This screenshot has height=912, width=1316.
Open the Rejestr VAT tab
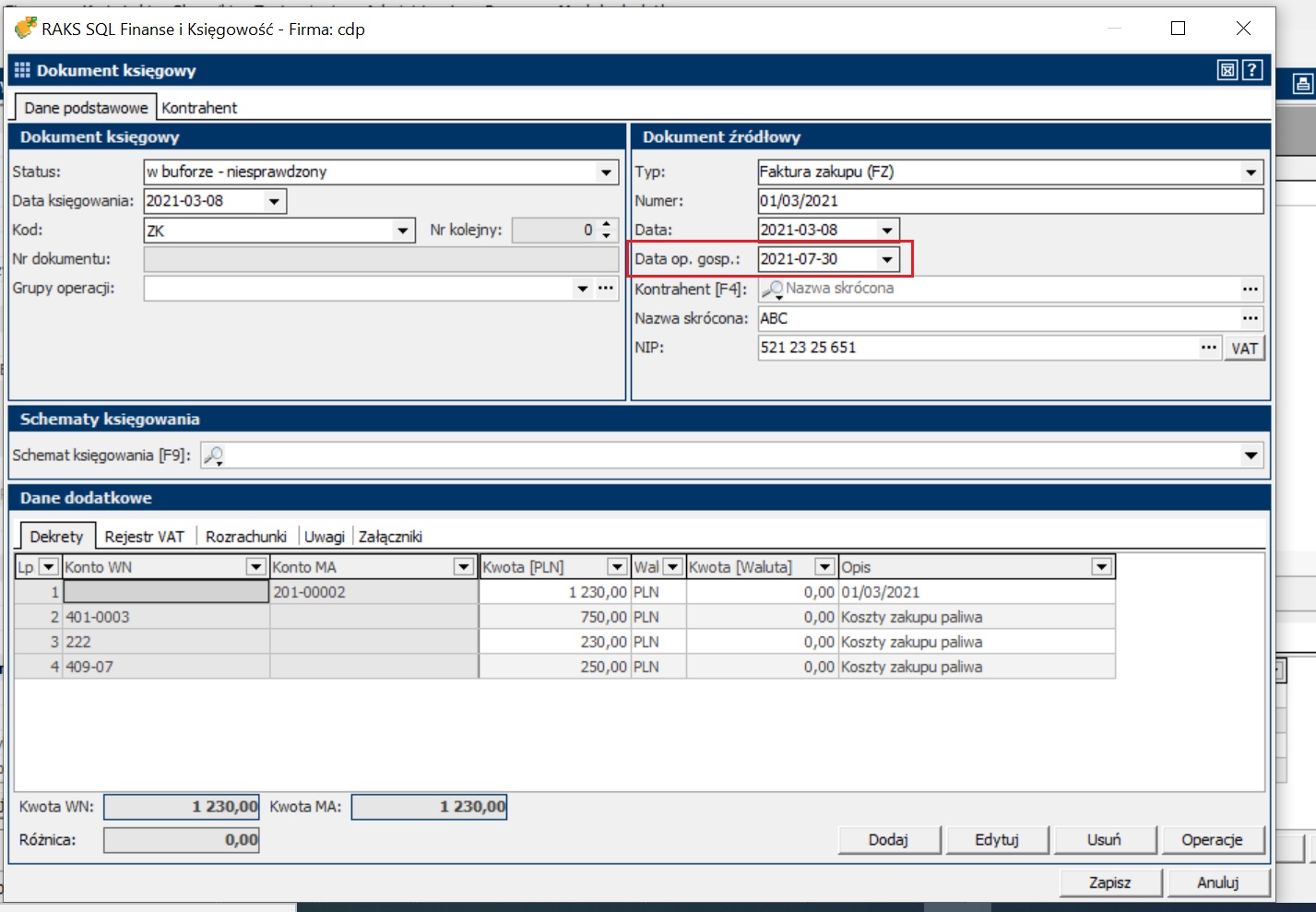[x=145, y=537]
